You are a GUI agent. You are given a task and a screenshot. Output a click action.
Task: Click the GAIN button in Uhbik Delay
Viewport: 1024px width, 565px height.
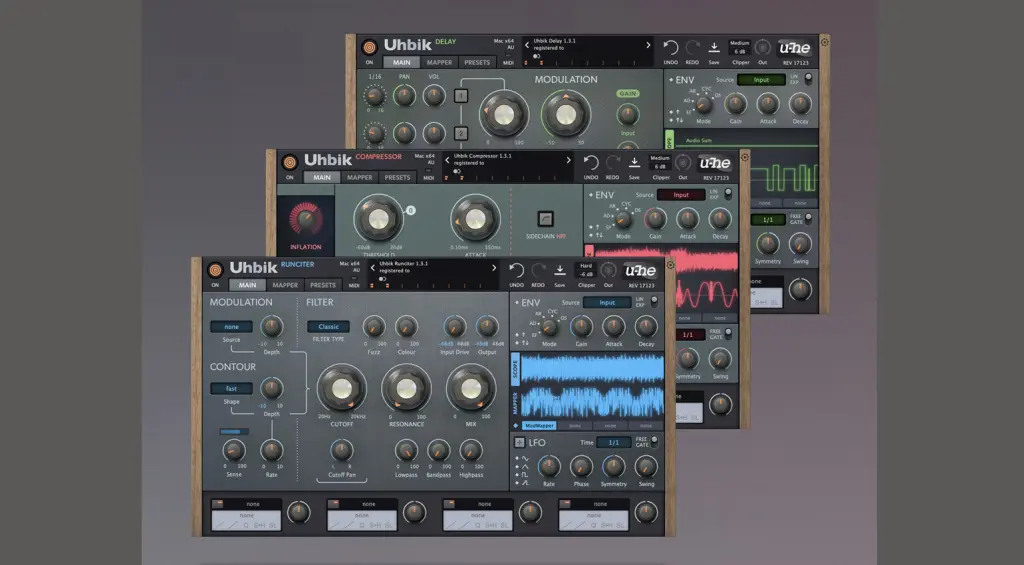[627, 93]
